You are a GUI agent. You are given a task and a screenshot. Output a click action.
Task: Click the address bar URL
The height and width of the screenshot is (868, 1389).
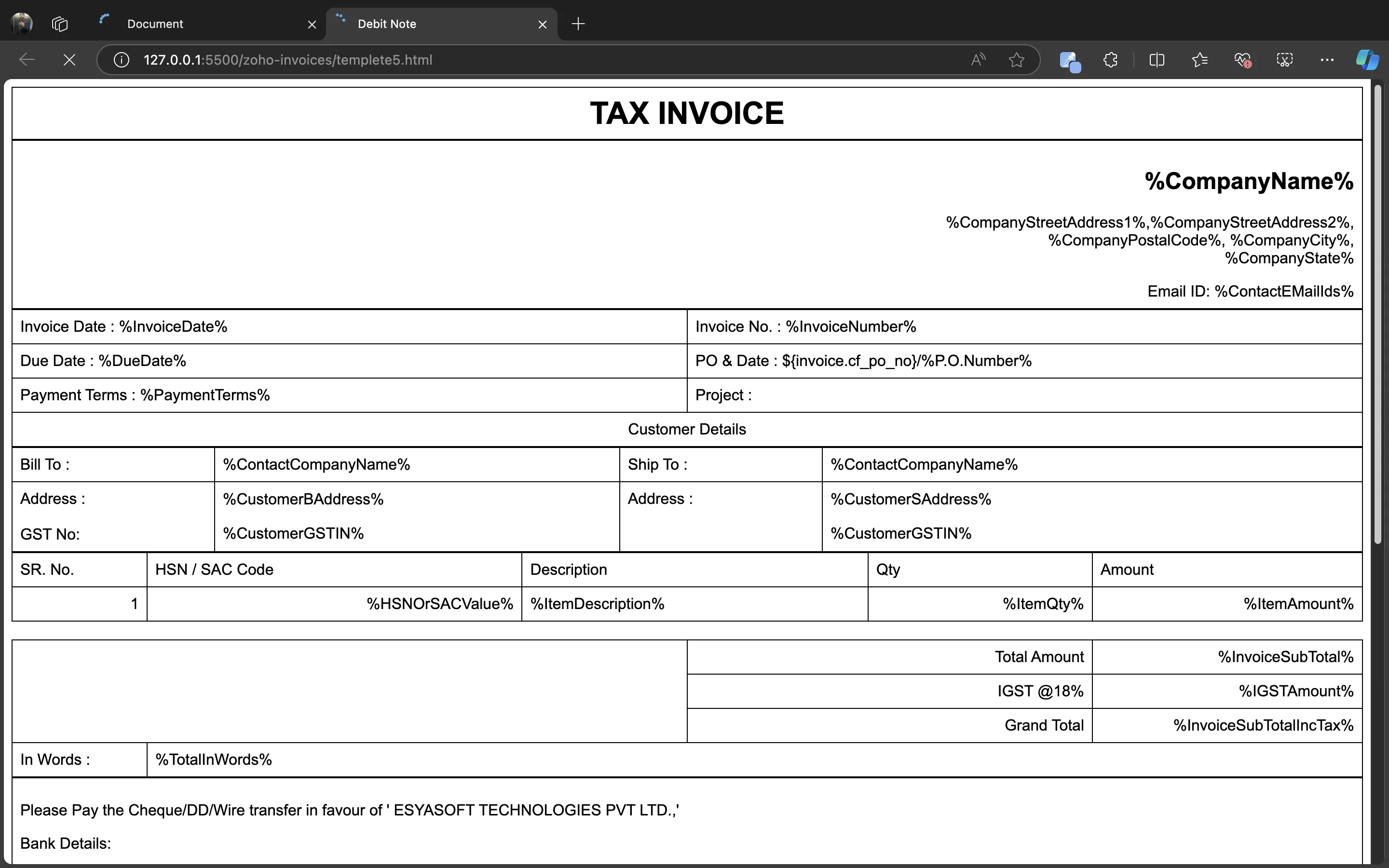(287, 60)
